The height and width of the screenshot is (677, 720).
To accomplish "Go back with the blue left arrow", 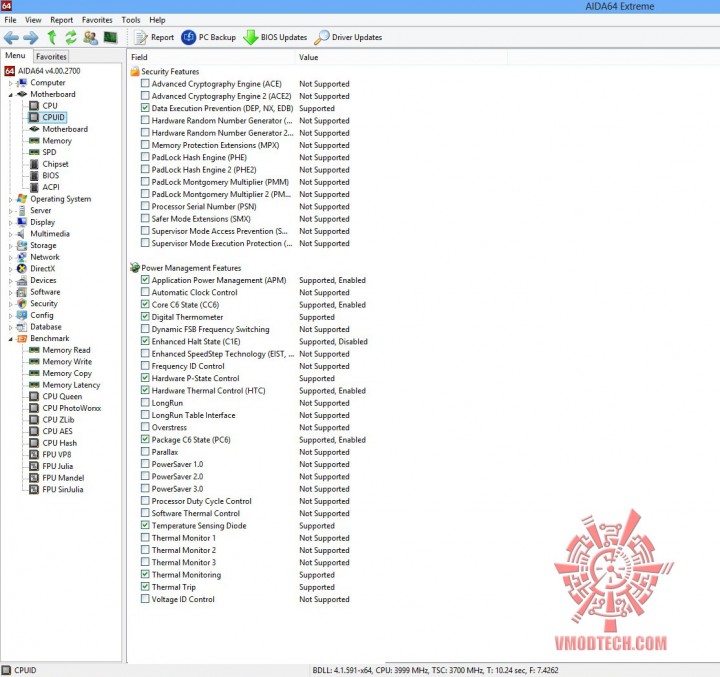I will coord(11,37).
